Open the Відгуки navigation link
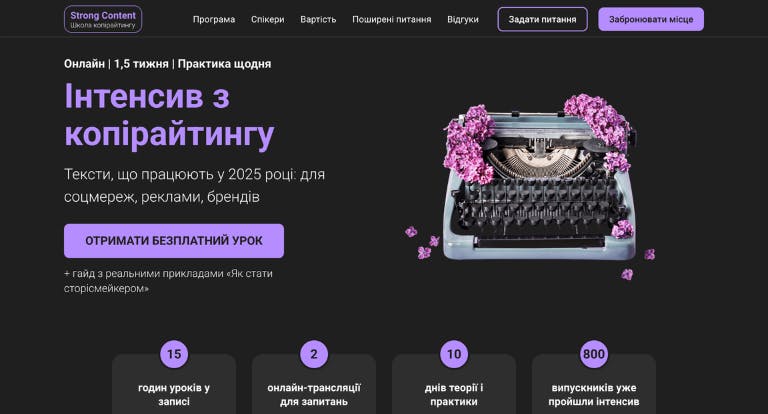This screenshot has width=768, height=414. (x=462, y=20)
